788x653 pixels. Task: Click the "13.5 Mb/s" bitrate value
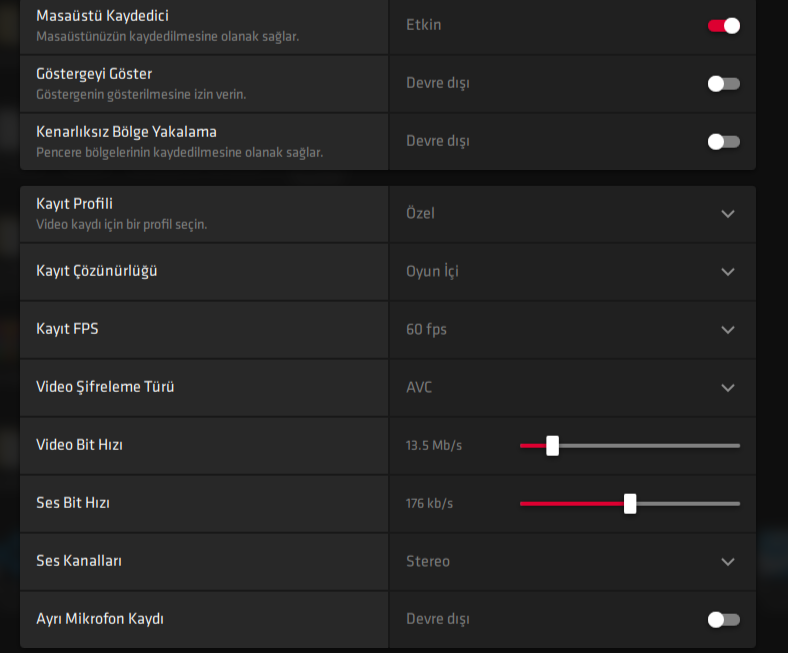tap(434, 446)
